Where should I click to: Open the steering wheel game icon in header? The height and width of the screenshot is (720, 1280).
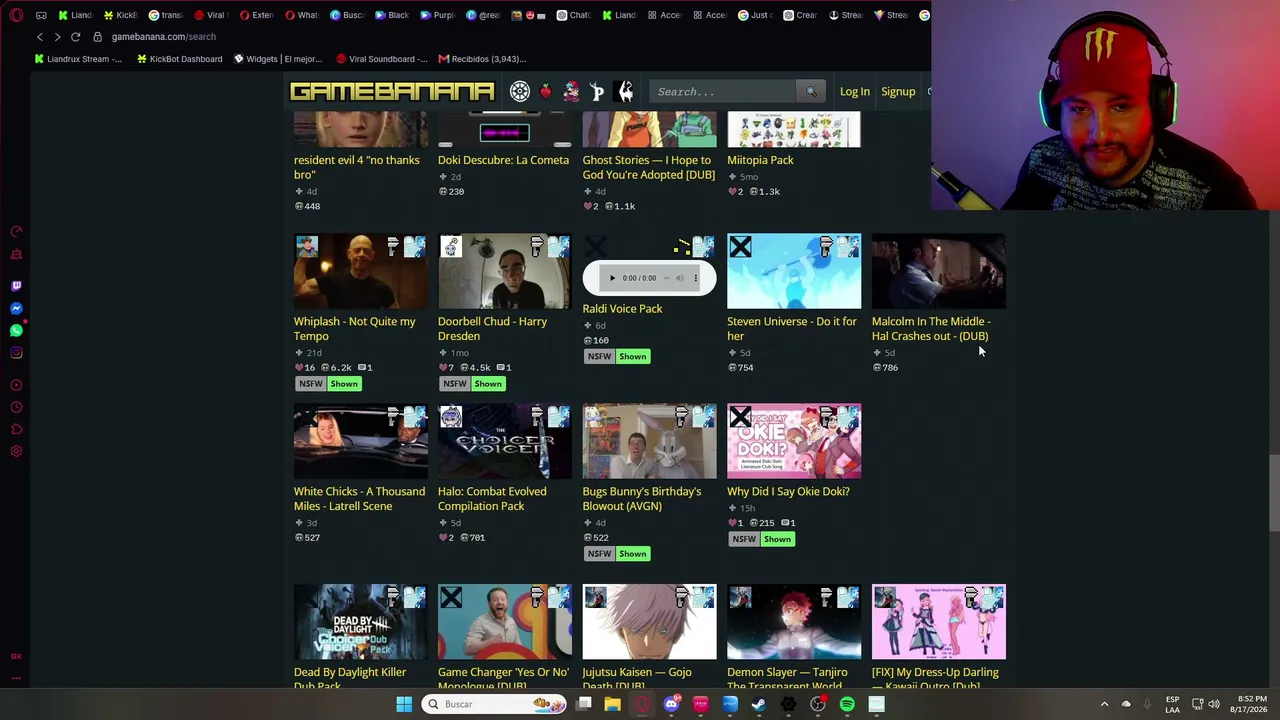point(520,92)
